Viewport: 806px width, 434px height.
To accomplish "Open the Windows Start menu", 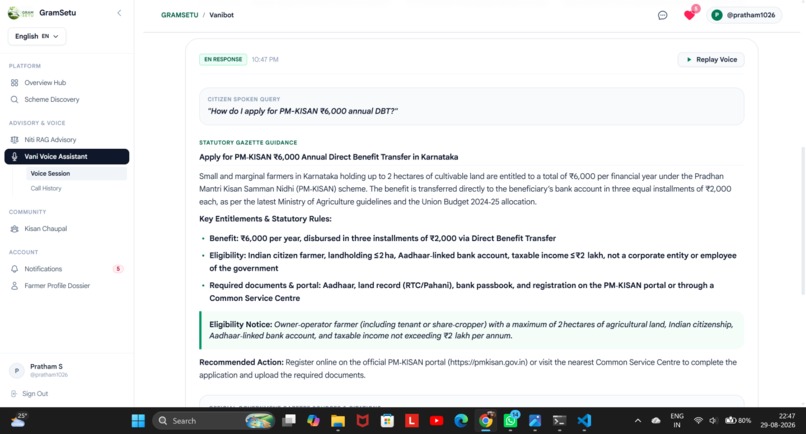I will [x=138, y=421].
